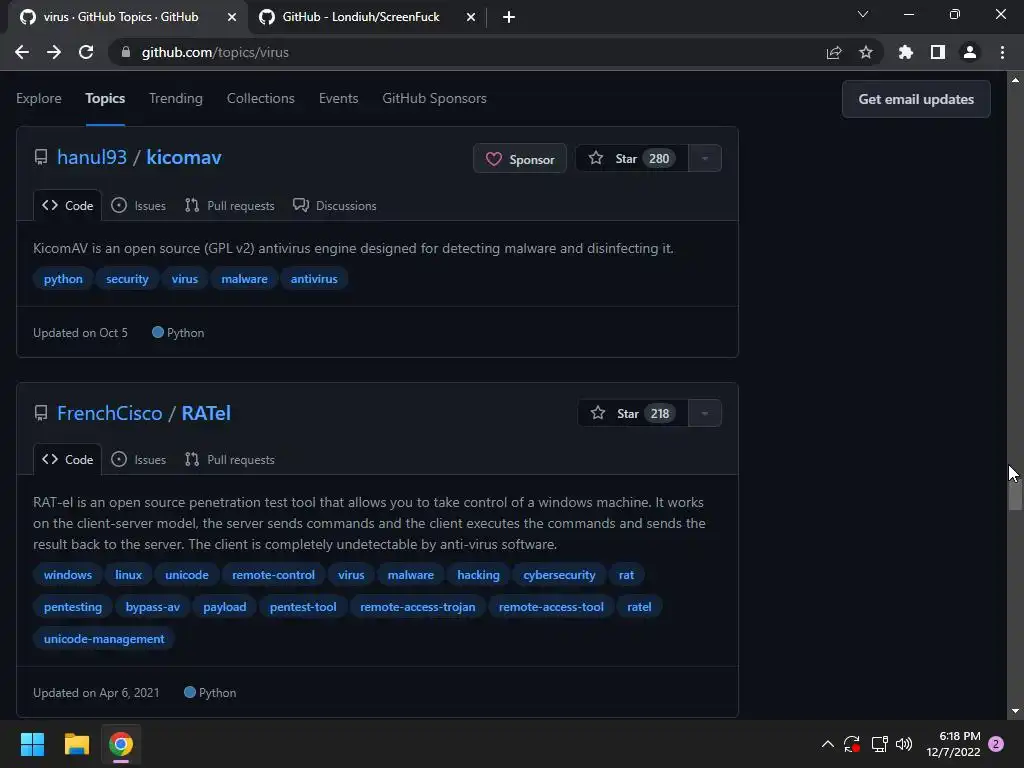Open kicomav Code tab

(x=67, y=206)
